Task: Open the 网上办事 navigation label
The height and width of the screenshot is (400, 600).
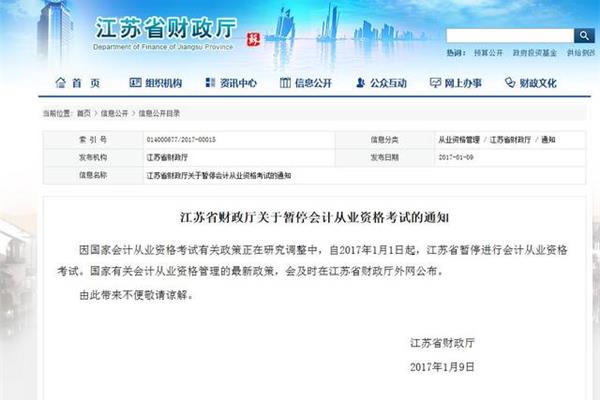Action: pos(463,83)
